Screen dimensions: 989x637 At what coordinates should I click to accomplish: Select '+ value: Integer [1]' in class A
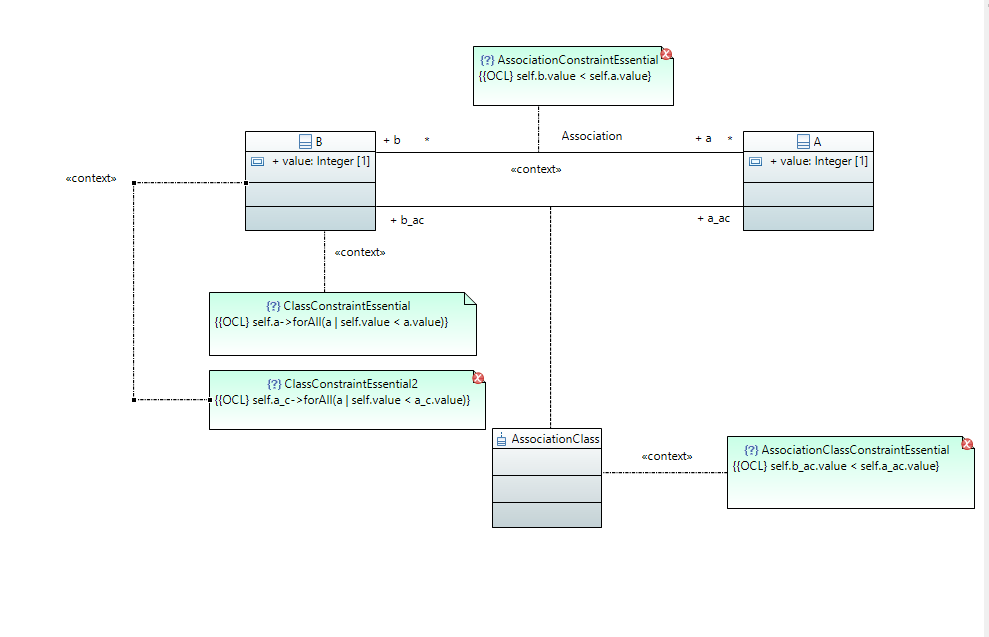click(819, 161)
